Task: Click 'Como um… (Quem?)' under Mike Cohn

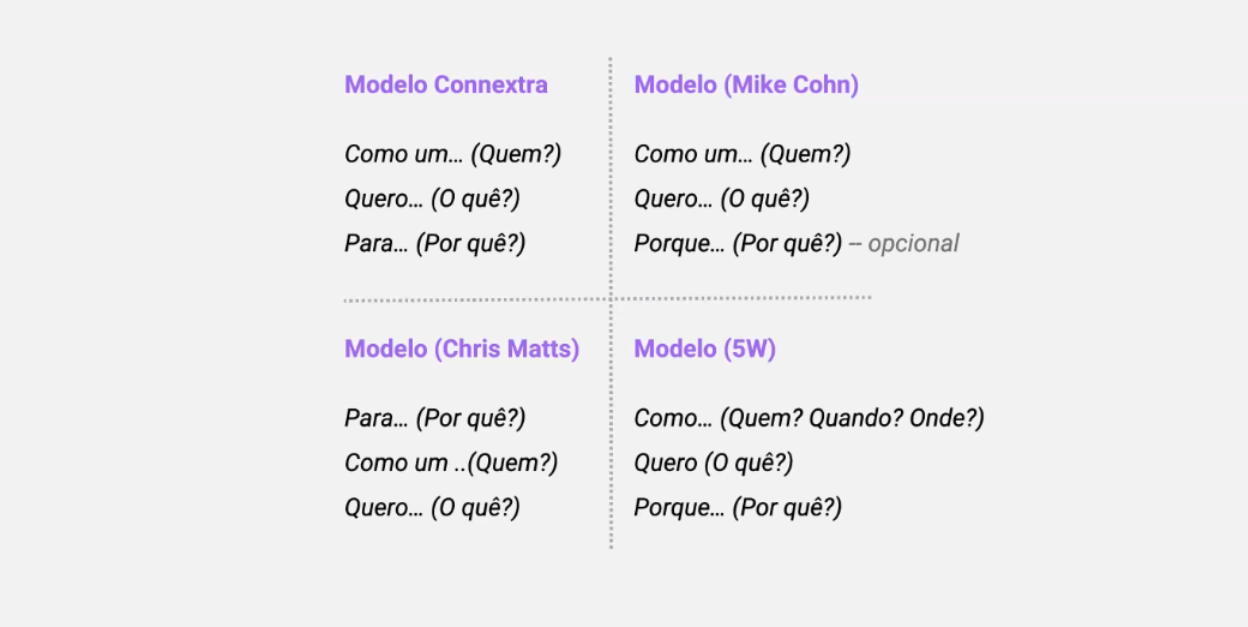Action: coord(742,154)
